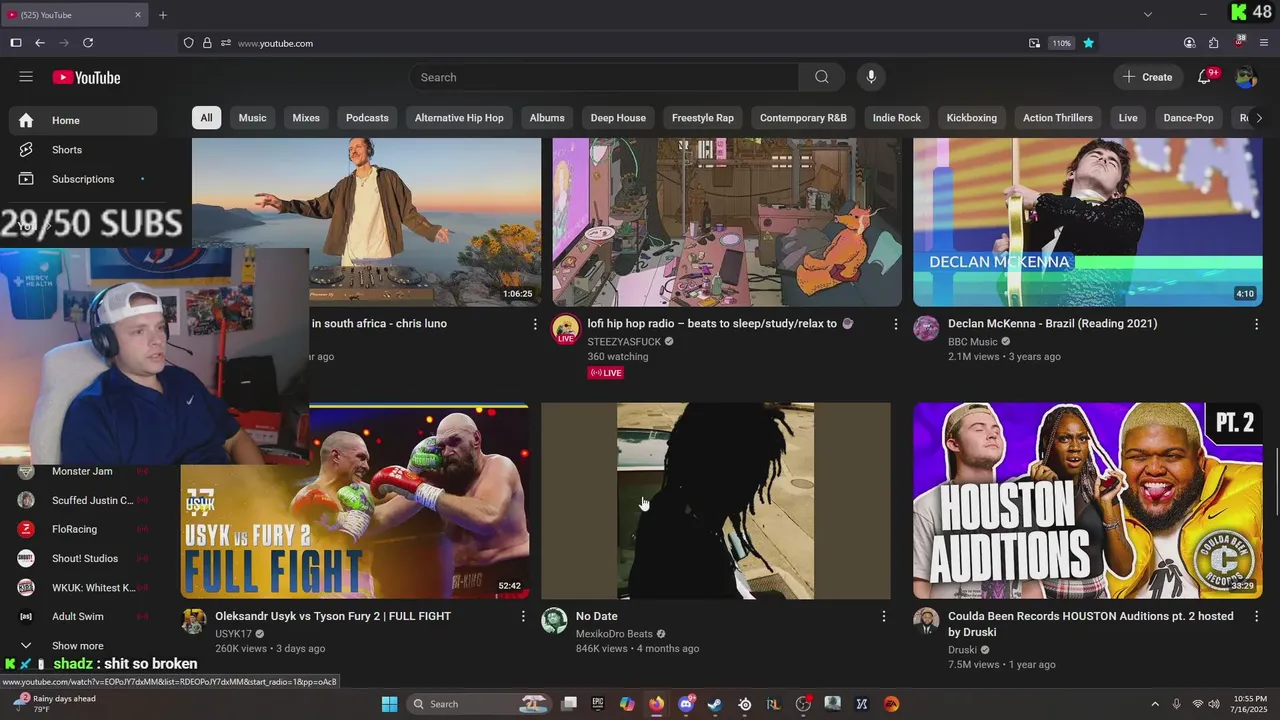Click the address bar URL
Viewport: 1280px width, 720px height.
275,43
